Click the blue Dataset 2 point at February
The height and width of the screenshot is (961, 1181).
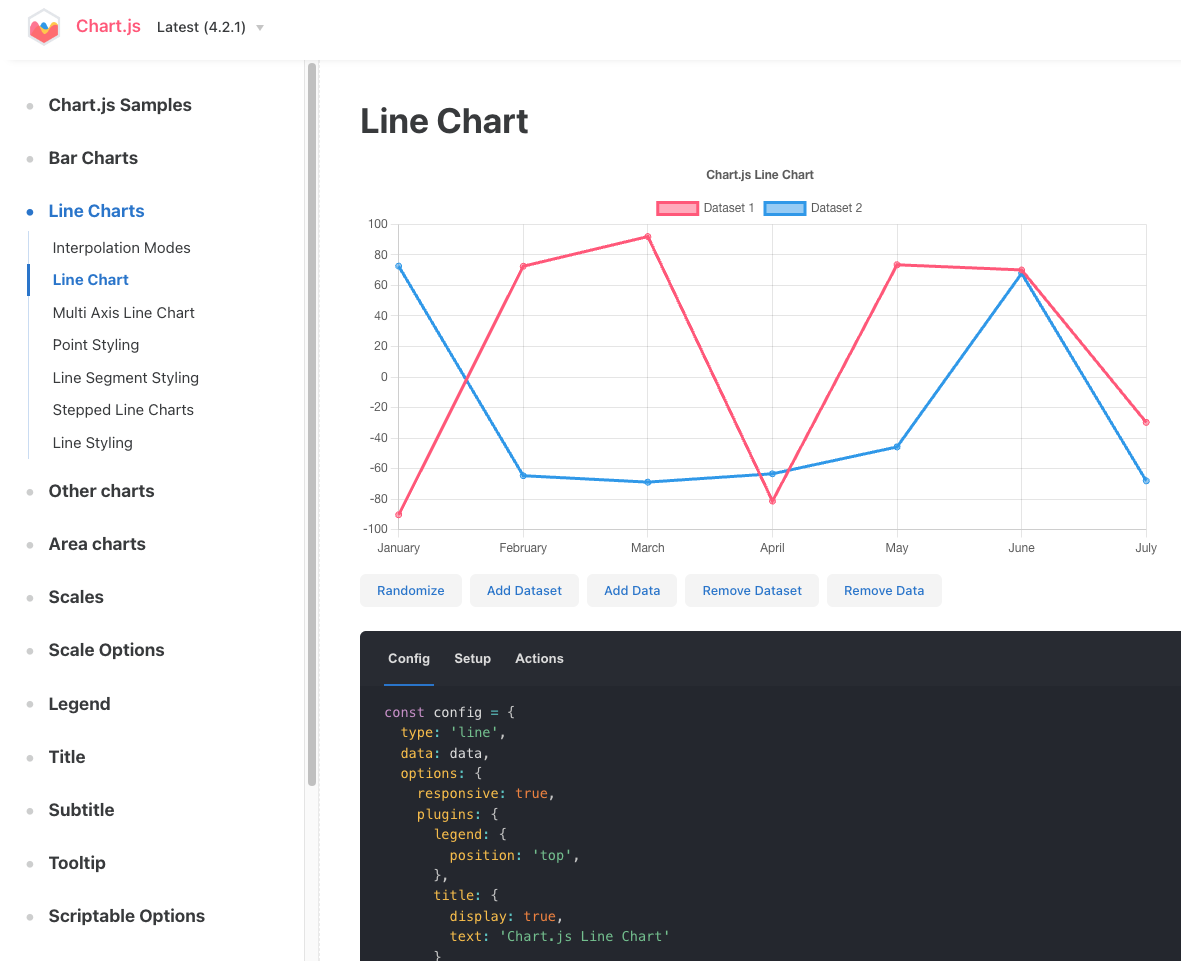pos(523,475)
